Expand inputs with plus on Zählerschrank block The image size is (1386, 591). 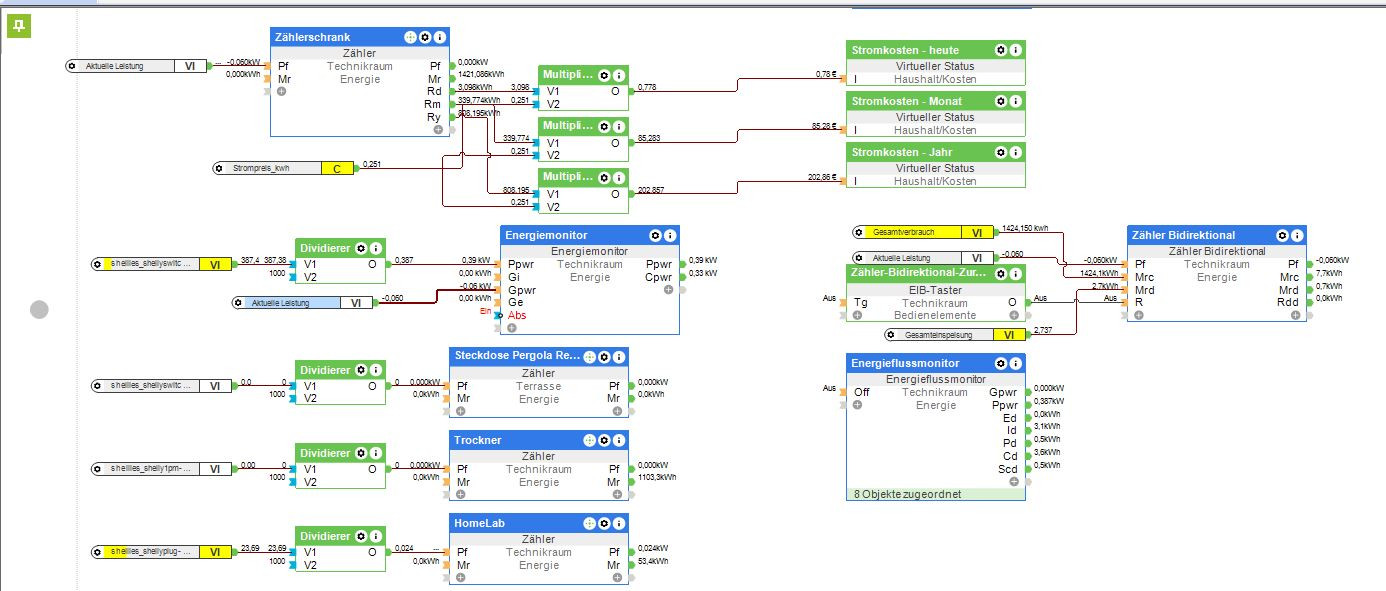tap(282, 91)
